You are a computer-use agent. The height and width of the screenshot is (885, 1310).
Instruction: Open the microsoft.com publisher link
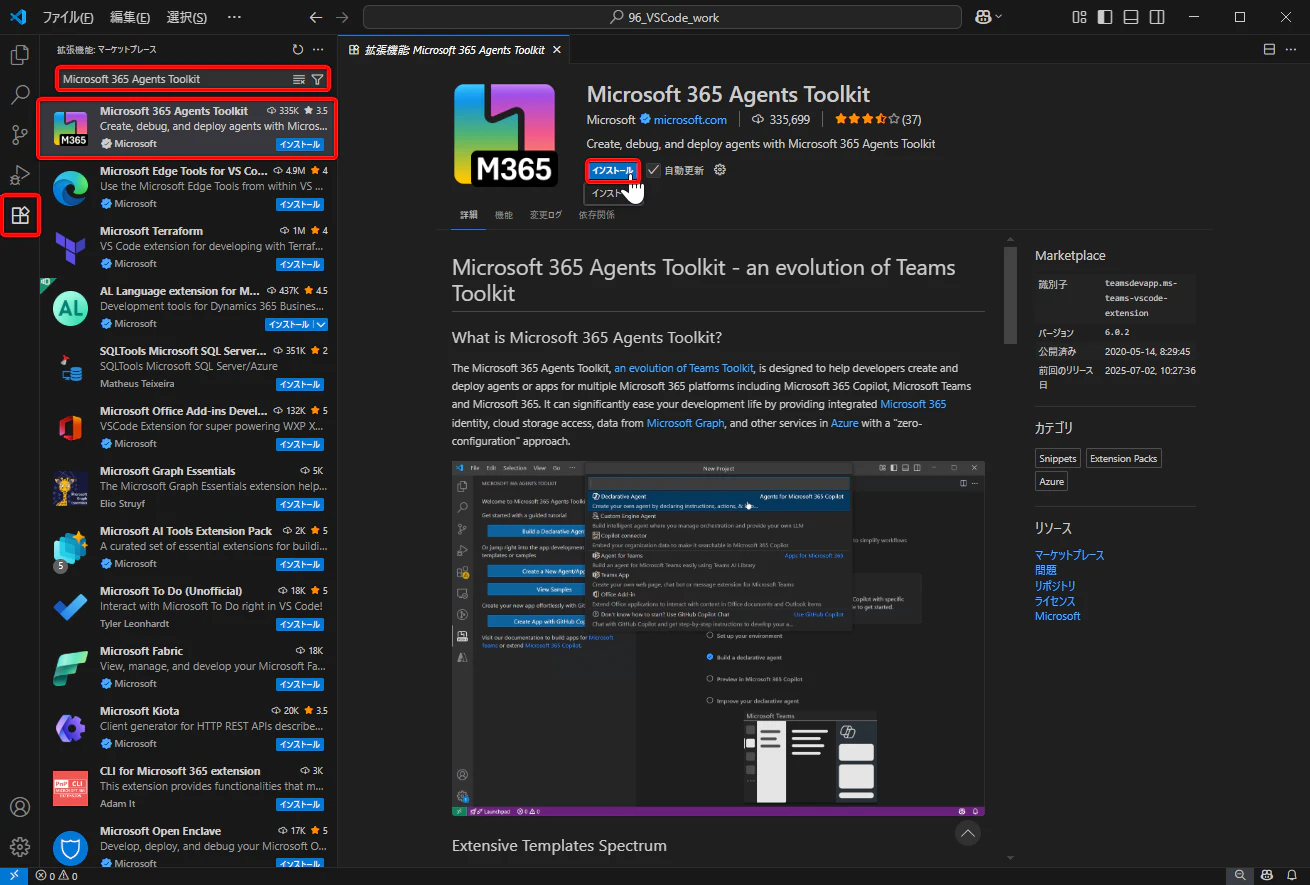pos(690,120)
